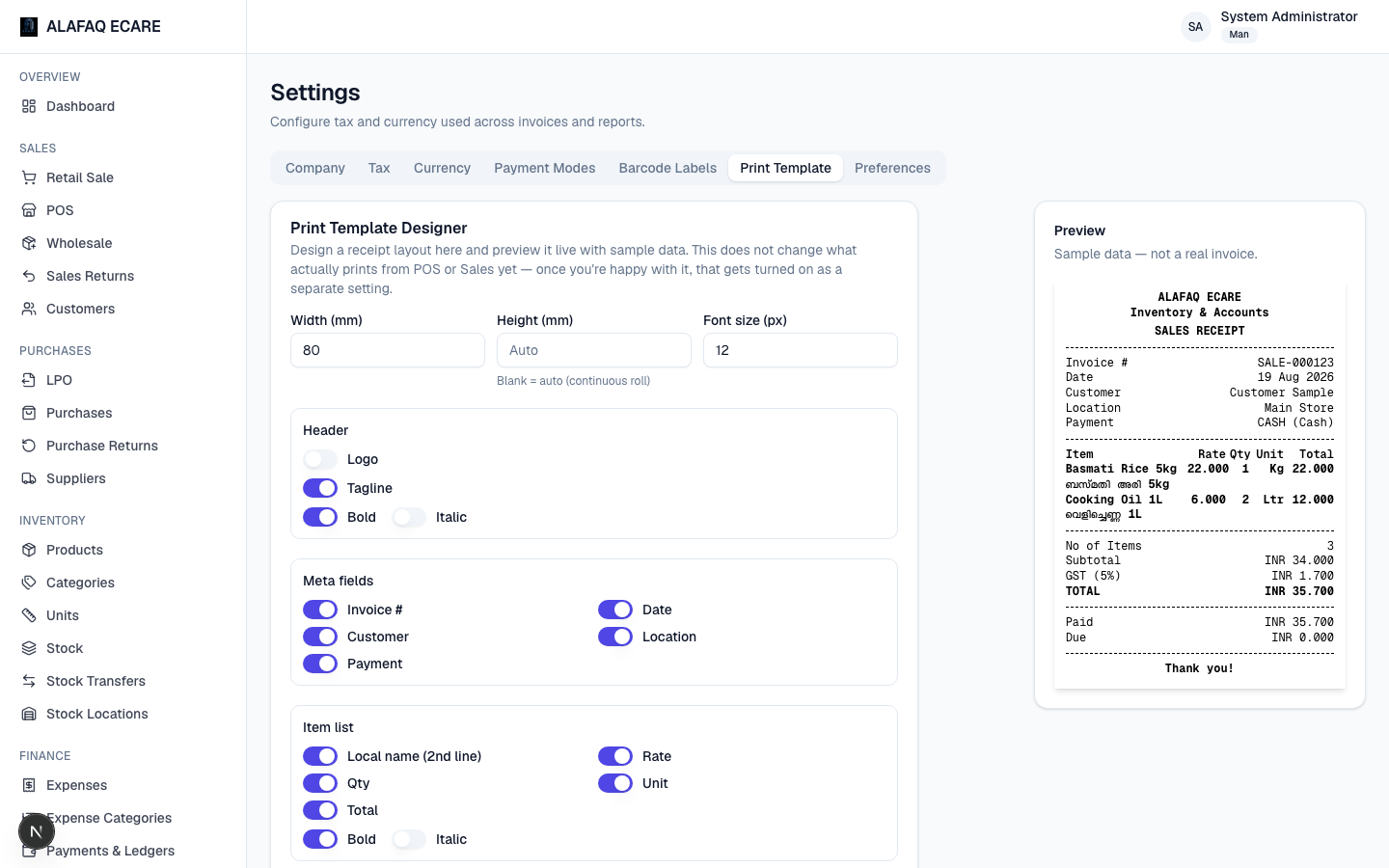The image size is (1389, 868).
Task: Disable the Tagline toggle
Action: (x=320, y=488)
